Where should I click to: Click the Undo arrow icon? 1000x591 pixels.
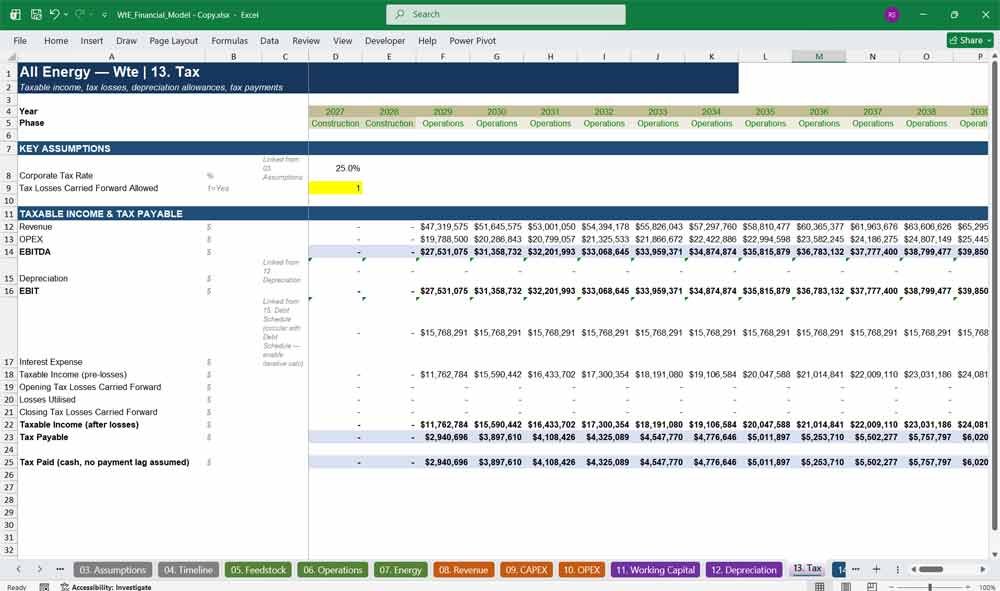[55, 14]
